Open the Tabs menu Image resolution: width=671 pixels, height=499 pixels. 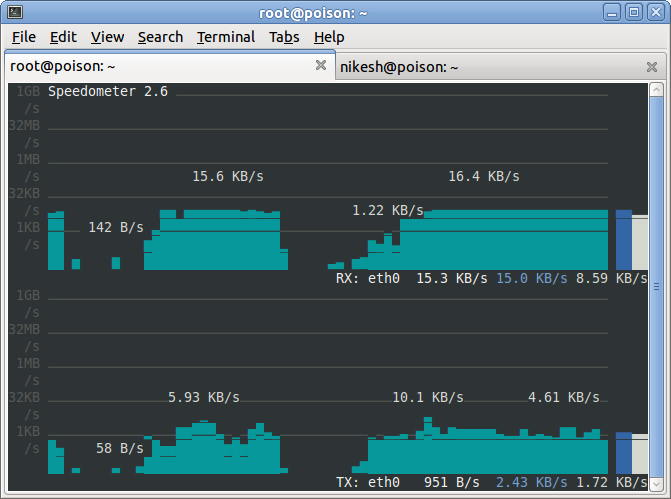tap(284, 37)
